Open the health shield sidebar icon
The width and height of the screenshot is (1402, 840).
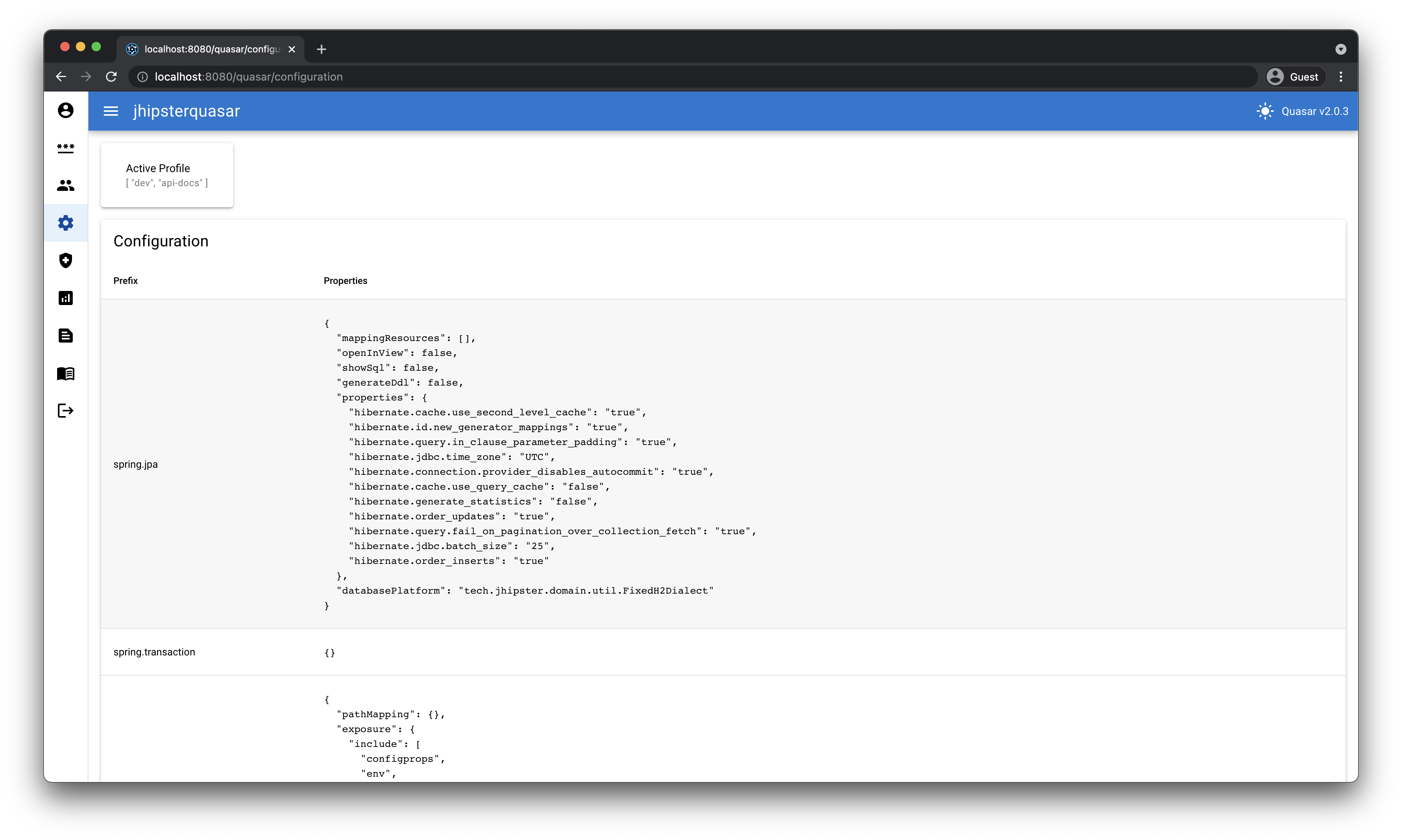coord(66,260)
